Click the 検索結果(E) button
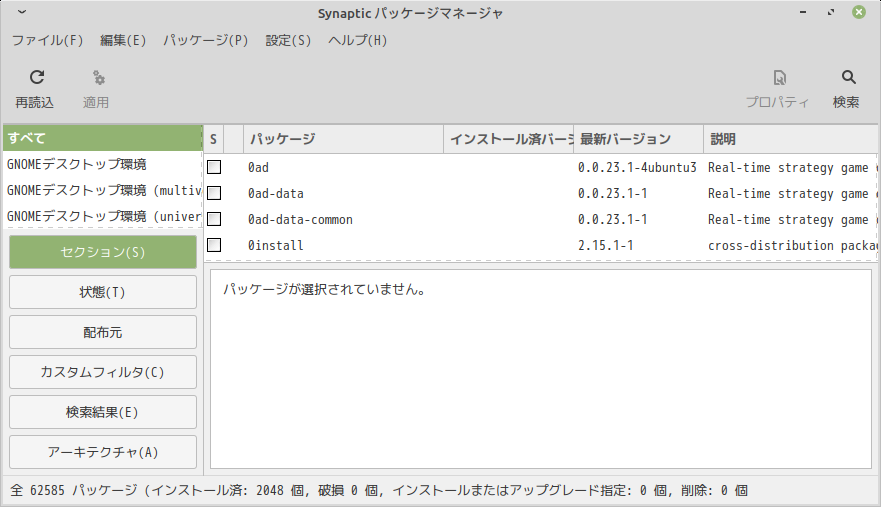 [x=103, y=412]
